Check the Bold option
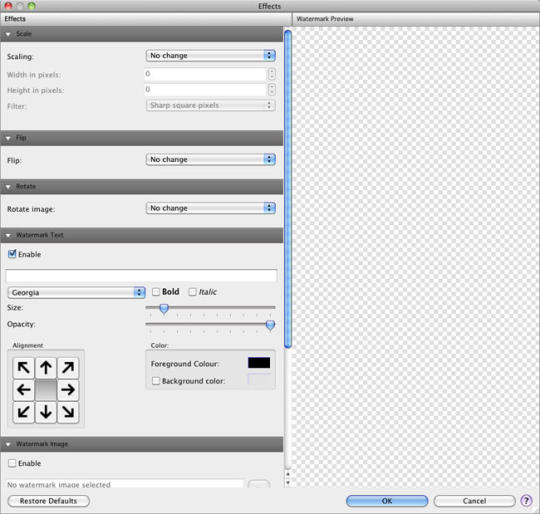This screenshot has height=514, width=540. [x=156, y=292]
